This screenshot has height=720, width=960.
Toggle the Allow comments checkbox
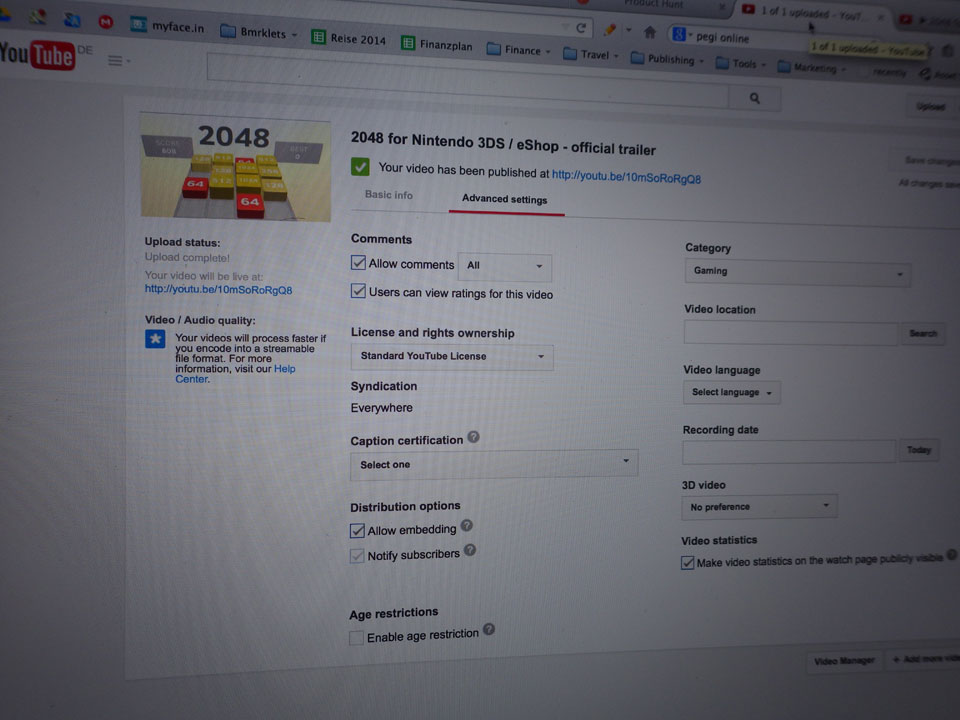[359, 263]
